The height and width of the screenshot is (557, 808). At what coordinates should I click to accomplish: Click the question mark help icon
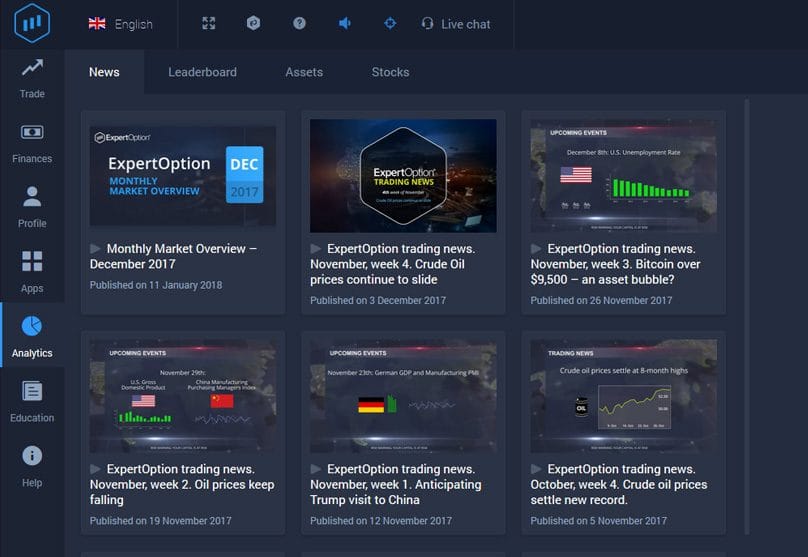[x=299, y=24]
